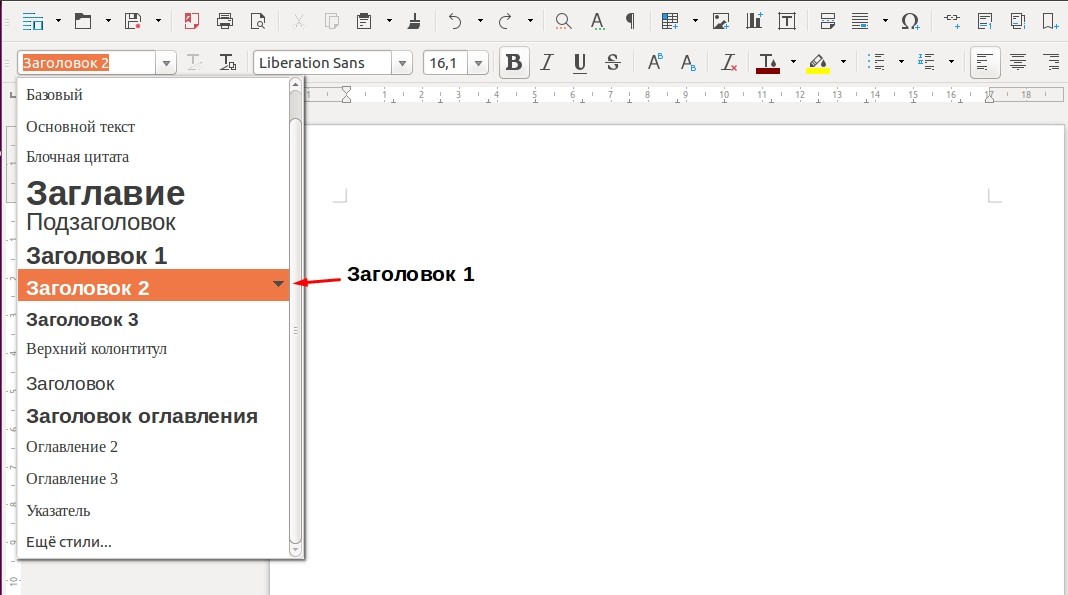Insert special character Omega icon

911,21
